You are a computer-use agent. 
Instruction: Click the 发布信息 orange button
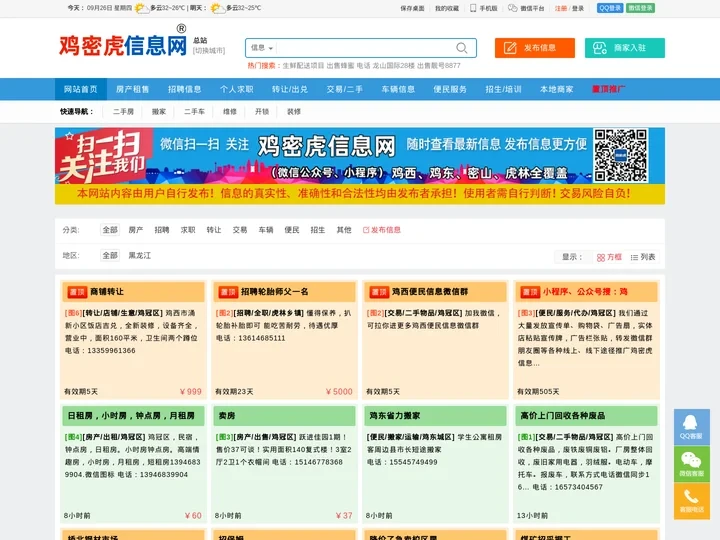tap(534, 48)
